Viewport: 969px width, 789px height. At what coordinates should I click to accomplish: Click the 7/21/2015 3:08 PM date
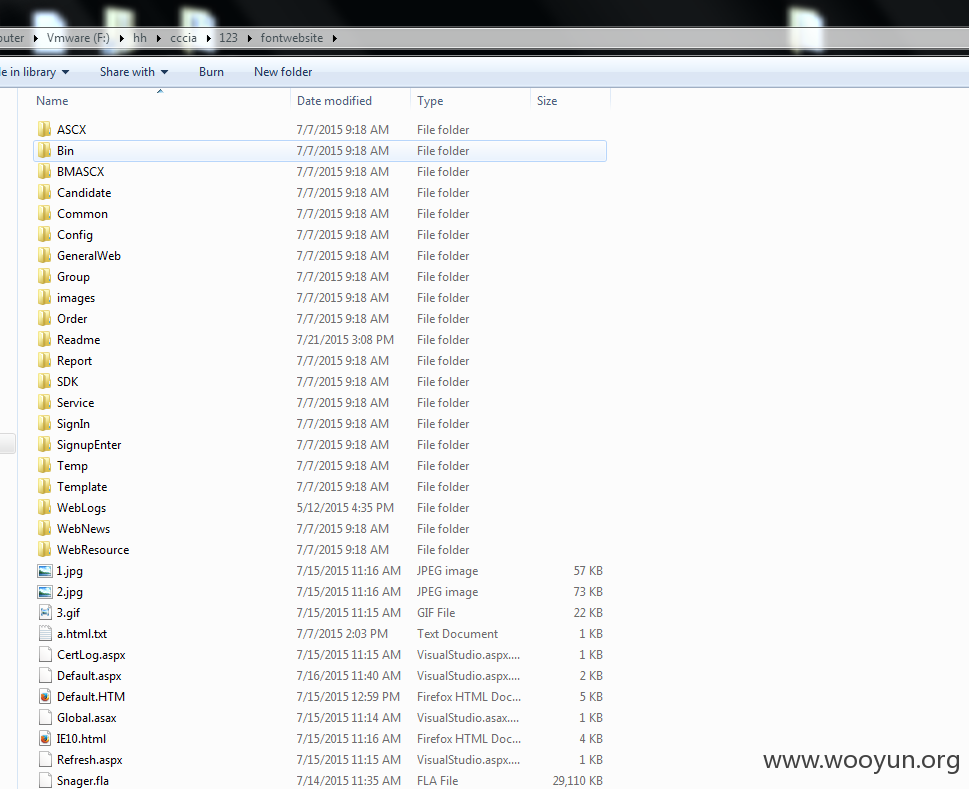click(345, 340)
